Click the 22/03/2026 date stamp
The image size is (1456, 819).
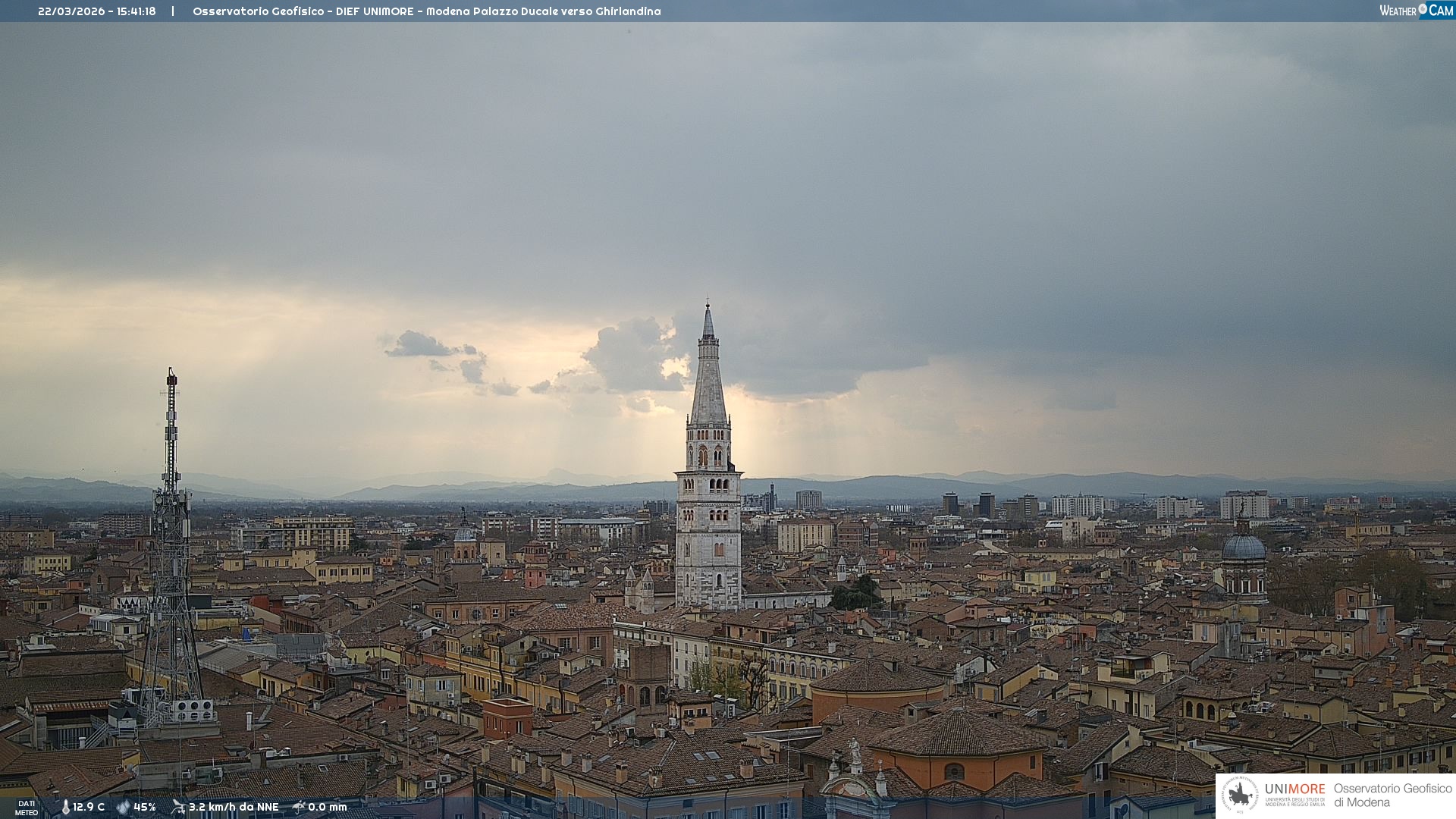coord(71,11)
